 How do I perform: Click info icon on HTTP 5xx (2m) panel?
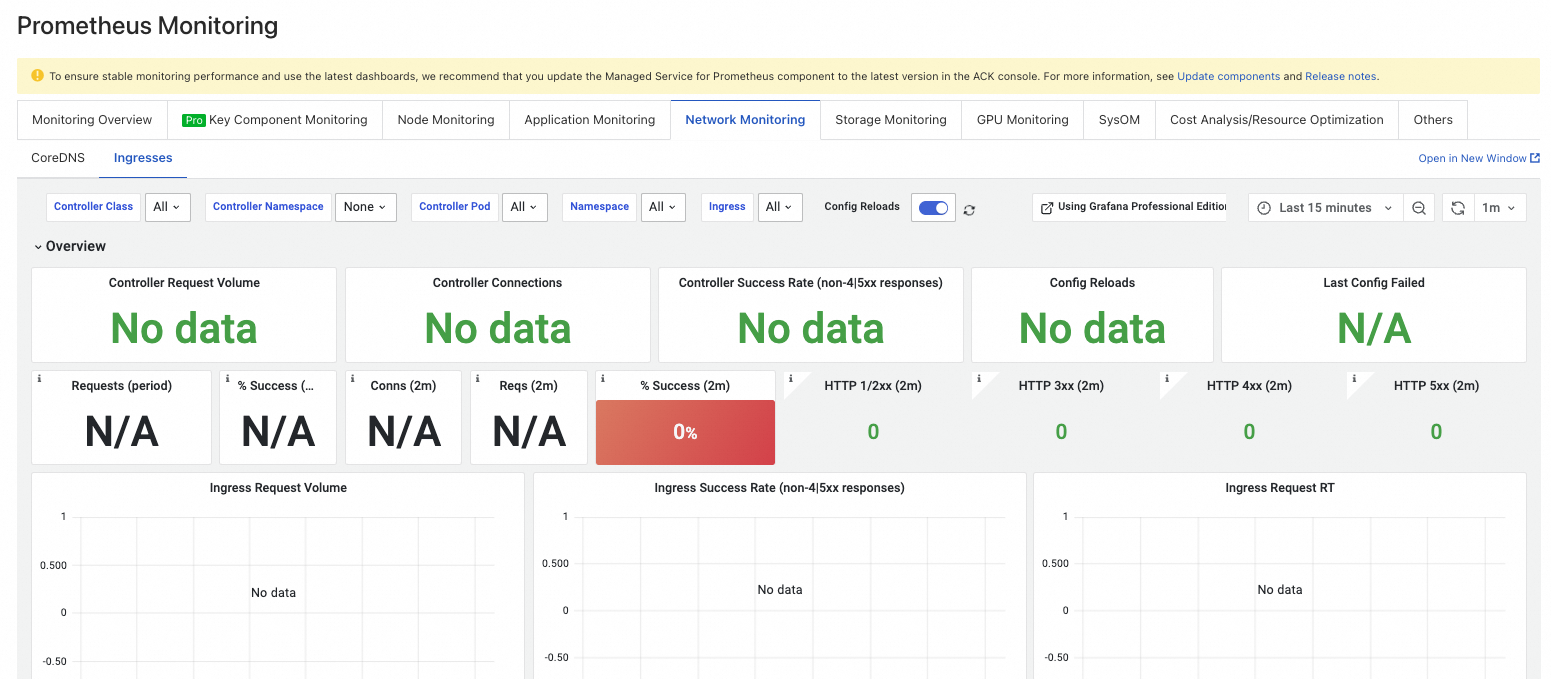(x=1353, y=379)
